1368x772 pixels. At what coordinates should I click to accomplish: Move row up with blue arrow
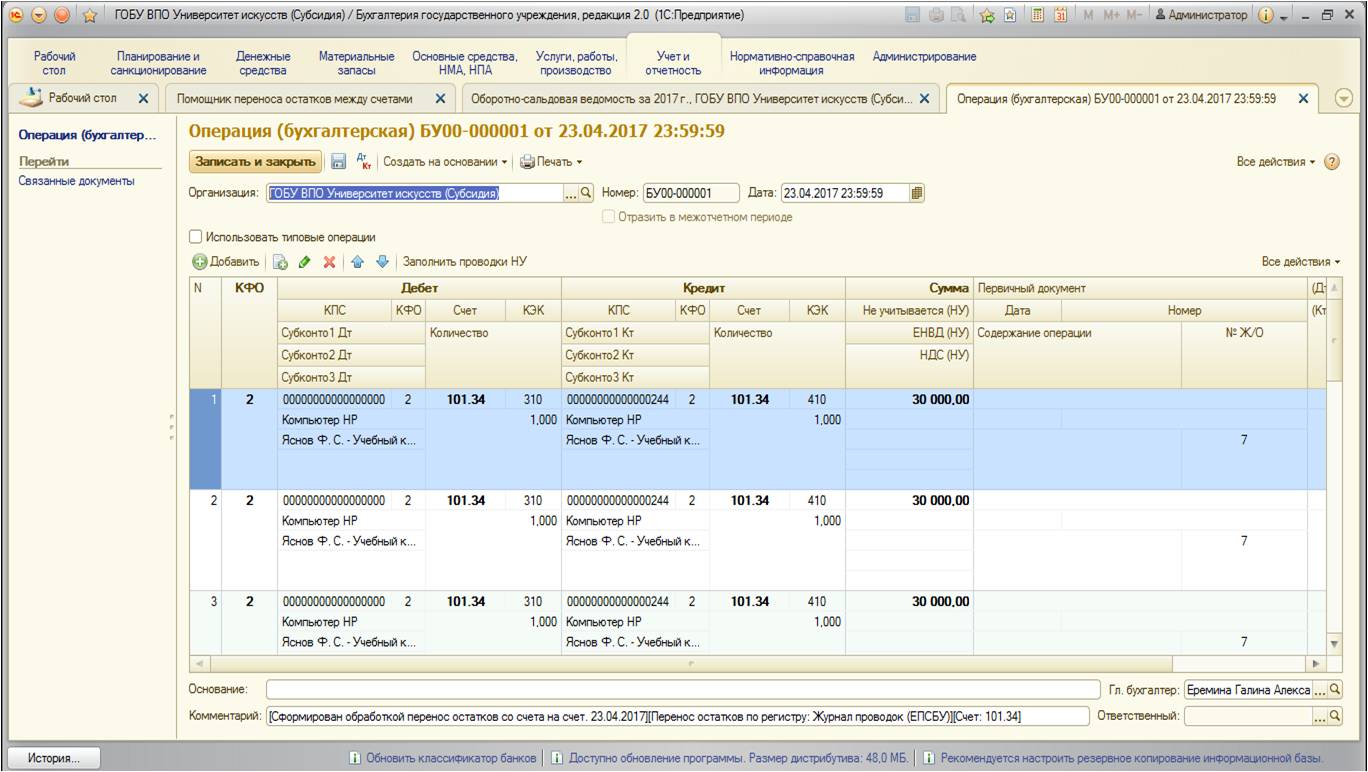pyautogui.click(x=357, y=262)
